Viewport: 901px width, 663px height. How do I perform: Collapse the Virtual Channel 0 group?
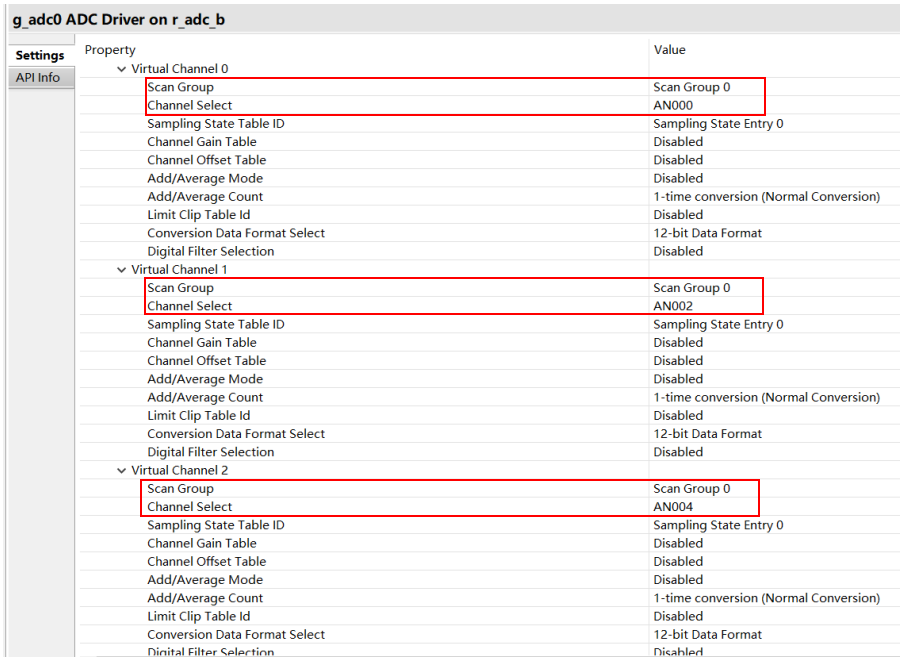pyautogui.click(x=121, y=69)
